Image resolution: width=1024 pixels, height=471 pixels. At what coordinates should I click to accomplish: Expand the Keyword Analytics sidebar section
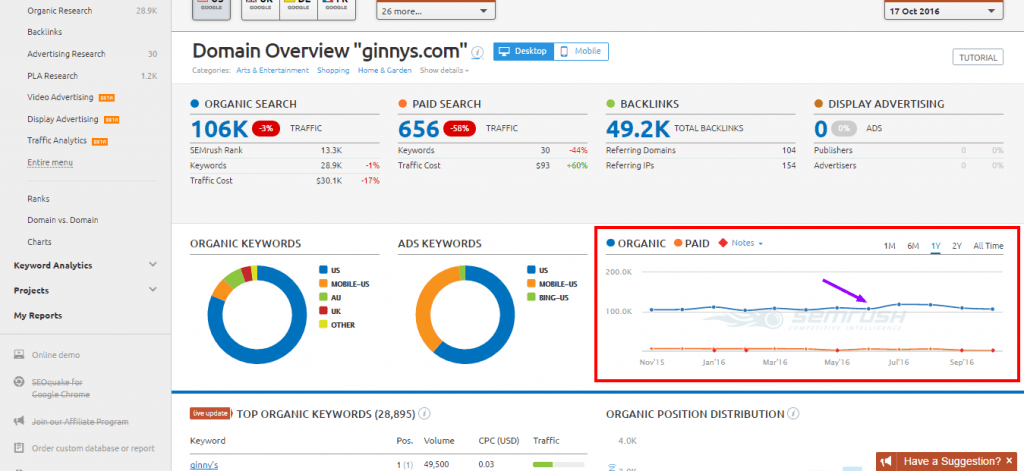point(152,265)
